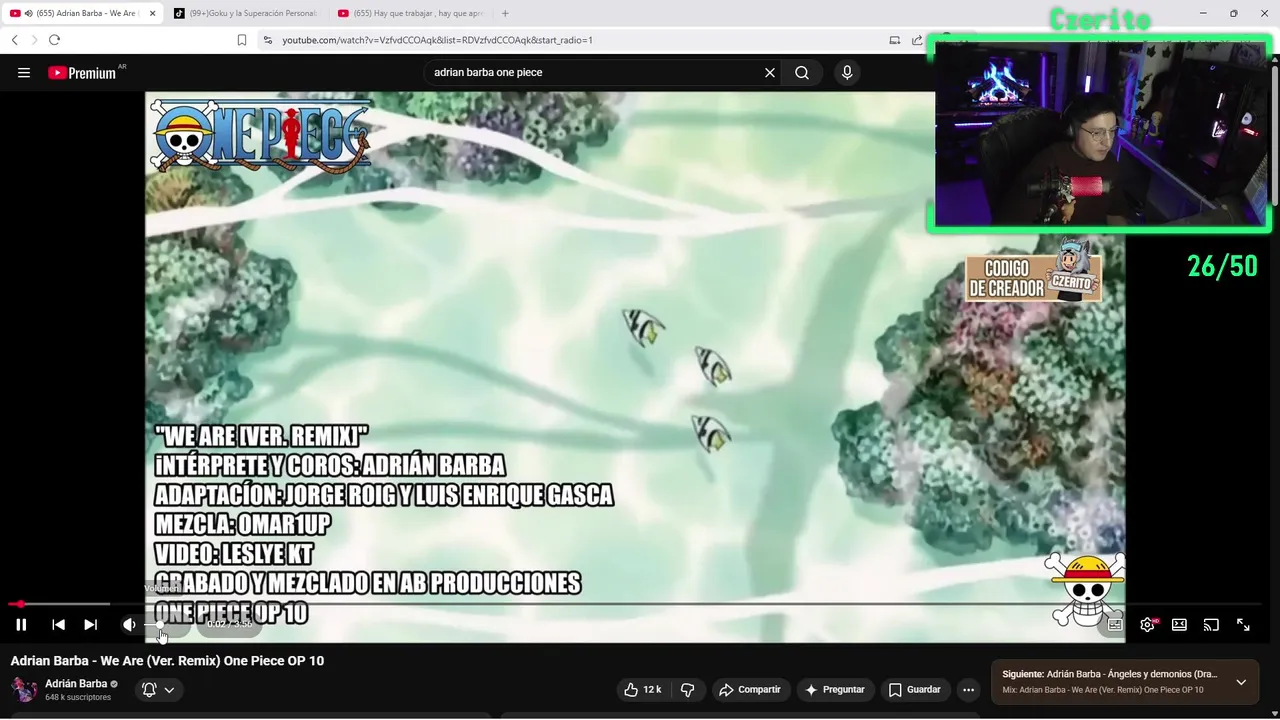Toggle subtitles on the player
The image size is (1280, 720).
pos(1115,625)
